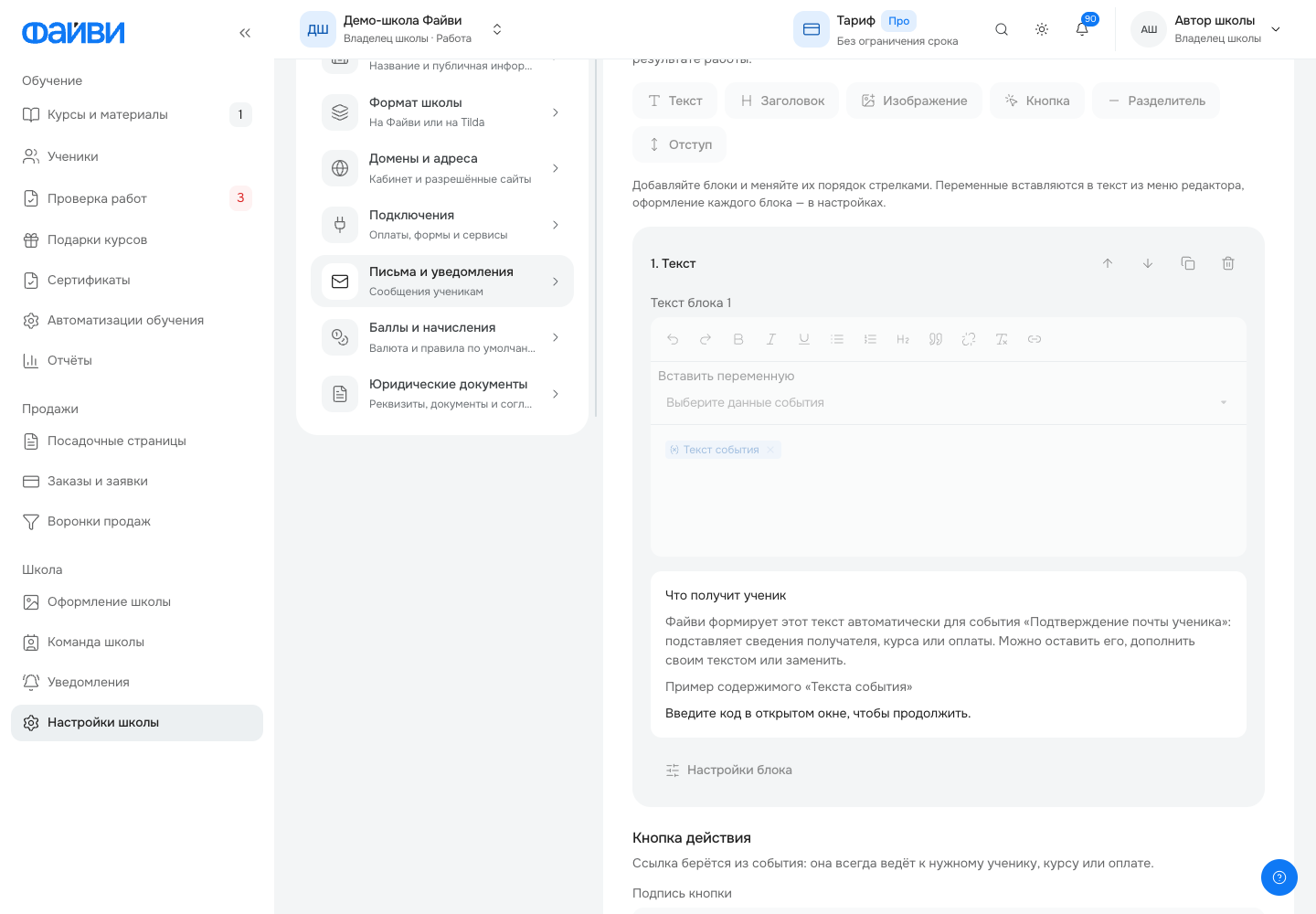1316x914 pixels.
Task: Collapse the left sidebar with double-chevron icon
Action: [x=245, y=33]
